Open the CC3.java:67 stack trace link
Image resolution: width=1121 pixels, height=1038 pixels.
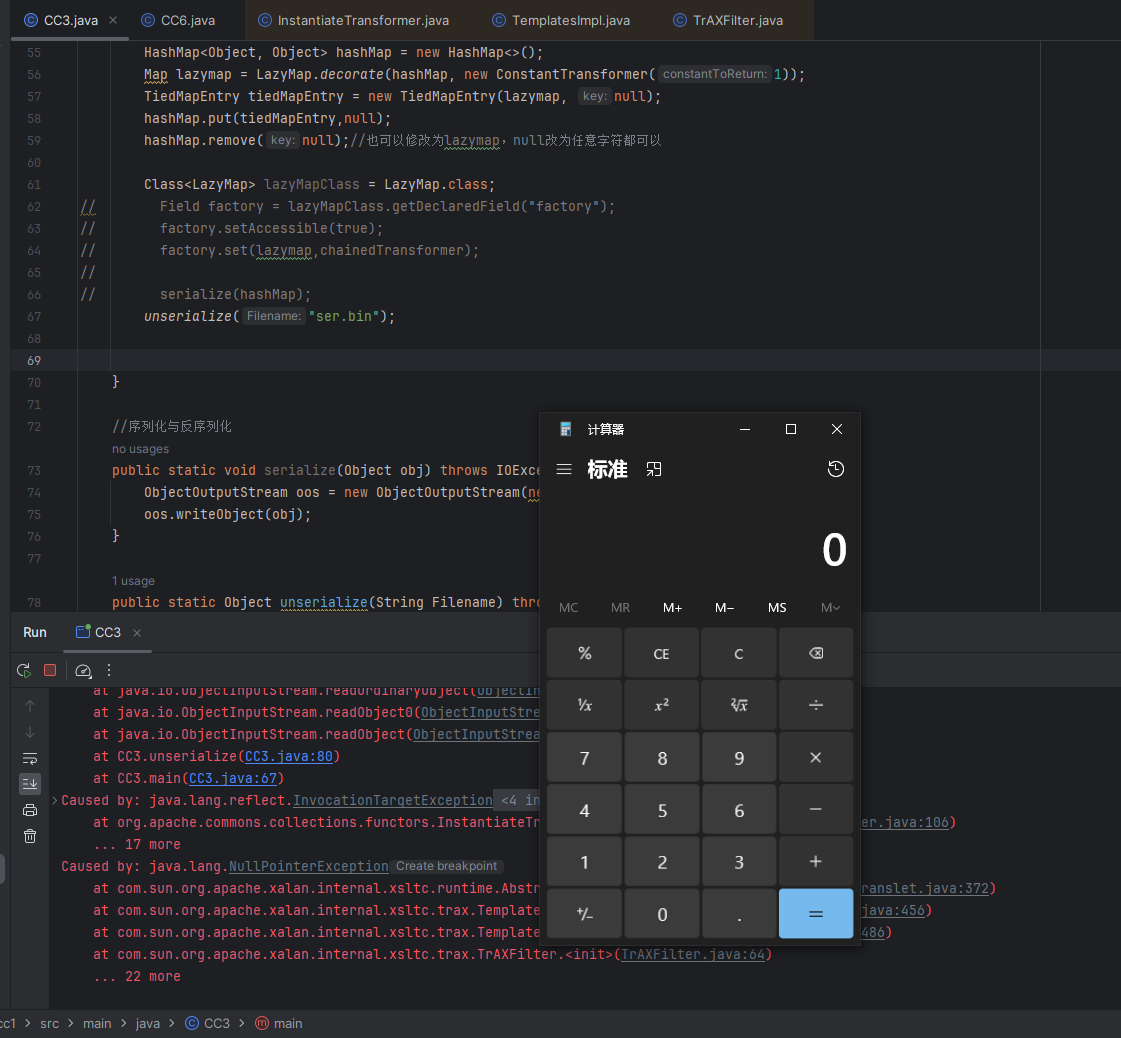coord(233,778)
